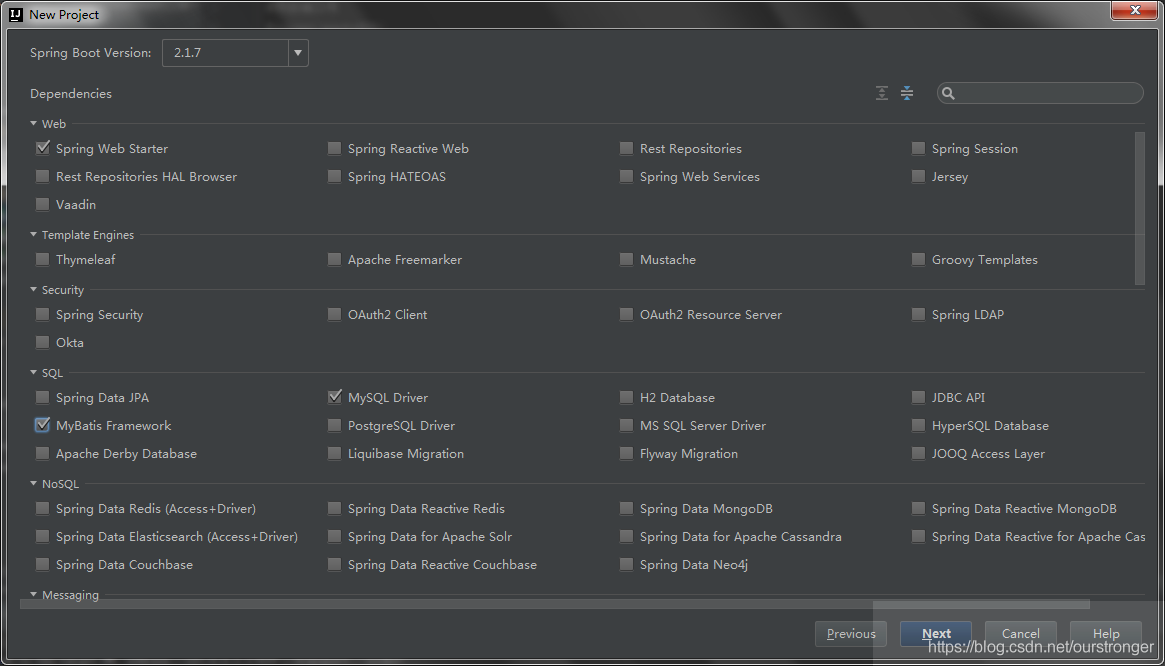Open the Spring Boot Version dropdown
Screen dimensions: 1165x666
point(298,53)
